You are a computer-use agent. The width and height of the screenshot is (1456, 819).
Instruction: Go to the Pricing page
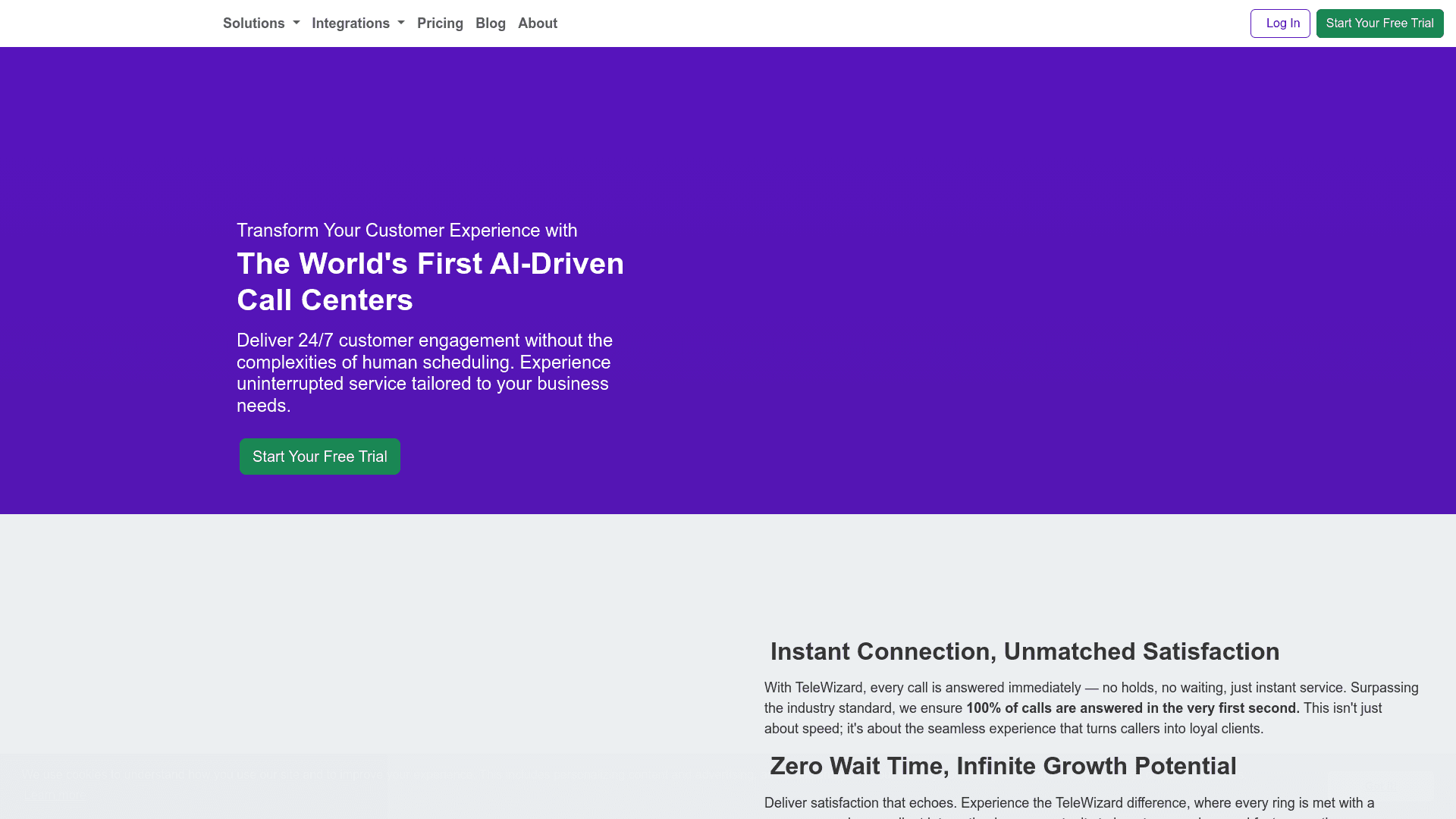(x=440, y=24)
